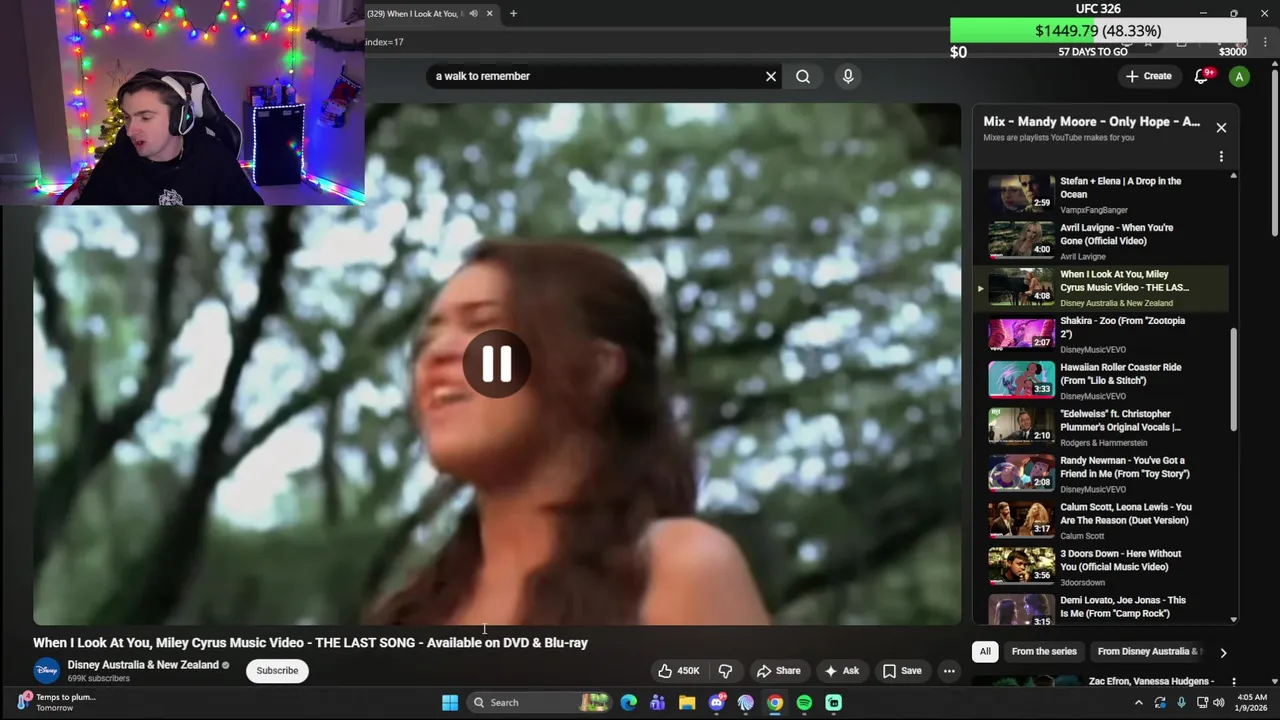Play Randy Newman You've Got a Friend in Me
The image size is (1280, 720).
coord(1100,474)
